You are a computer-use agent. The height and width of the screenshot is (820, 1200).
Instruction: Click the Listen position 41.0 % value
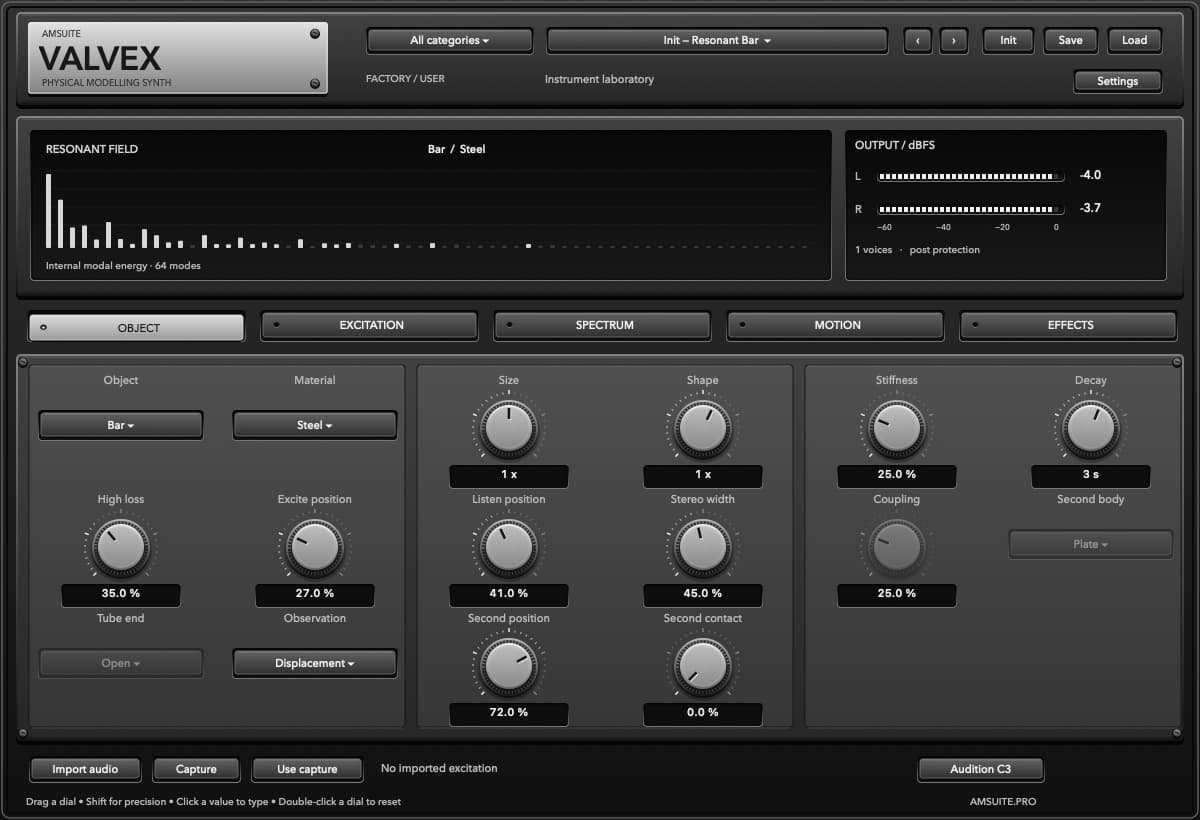point(509,594)
